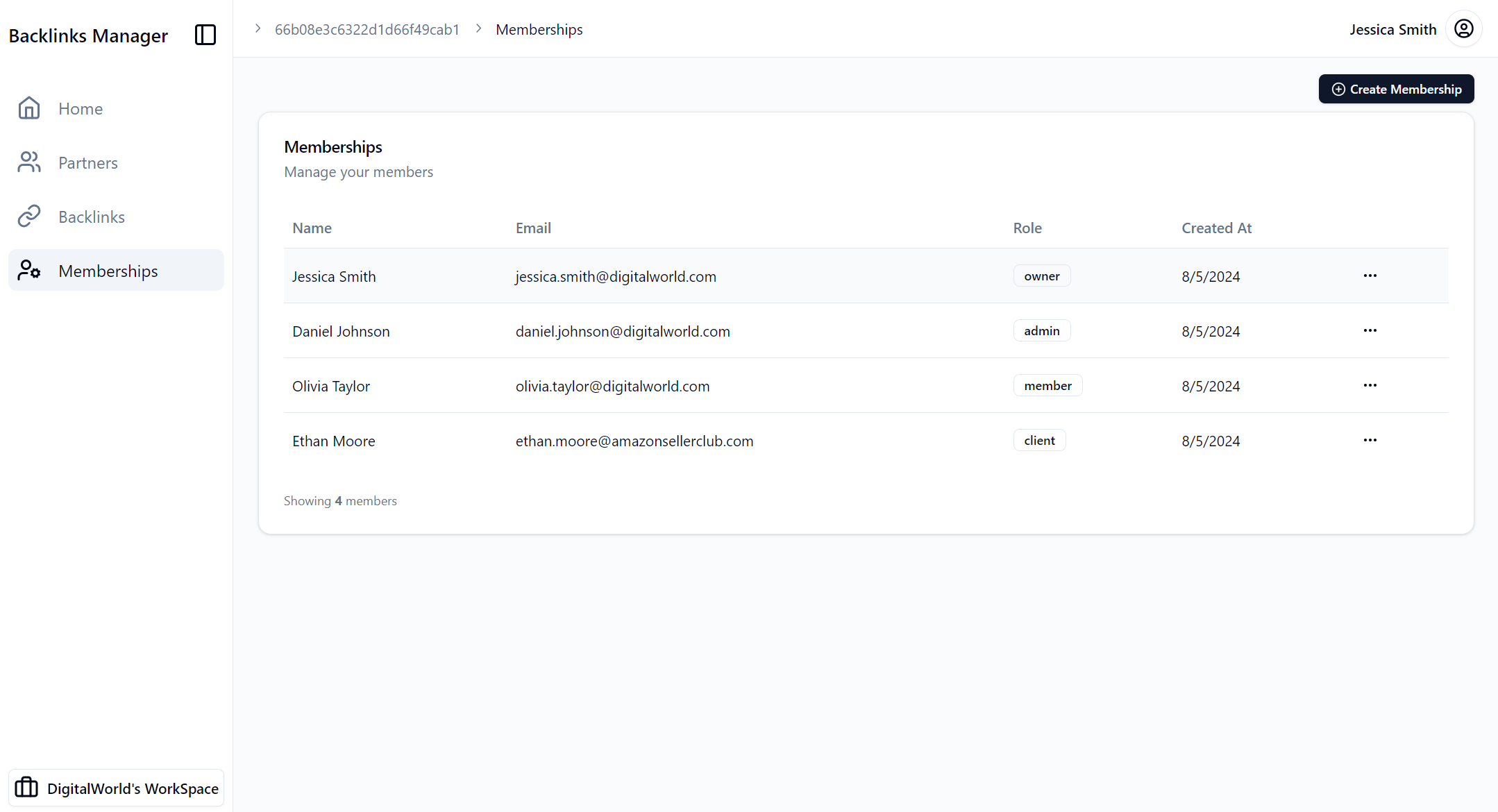The height and width of the screenshot is (812, 1498).
Task: Click breadcrumb ID 66b08e3c6322d1d66f49cab1
Action: pos(367,29)
